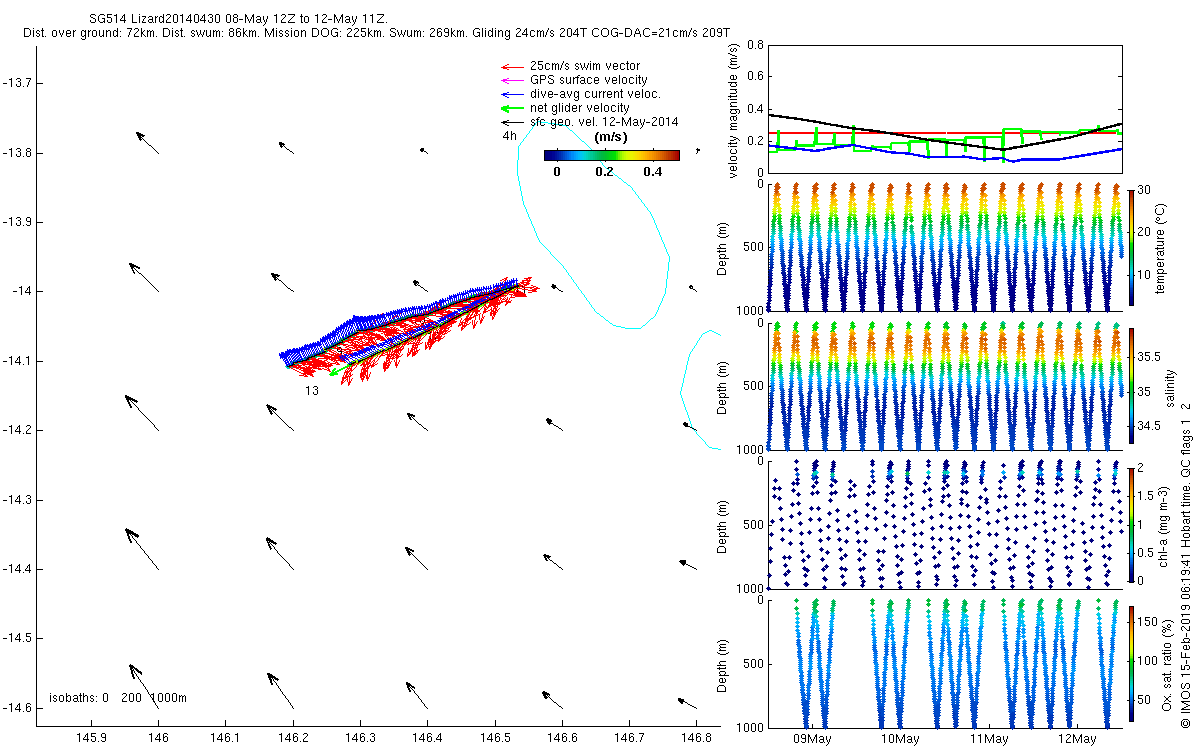Click the velocity (m/s) horizontal colorbar
This screenshot has height=750, width=1200.
point(612,155)
